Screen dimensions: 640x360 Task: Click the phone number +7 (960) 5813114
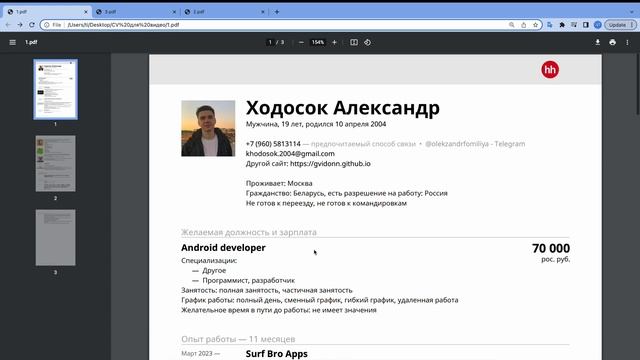(273, 144)
